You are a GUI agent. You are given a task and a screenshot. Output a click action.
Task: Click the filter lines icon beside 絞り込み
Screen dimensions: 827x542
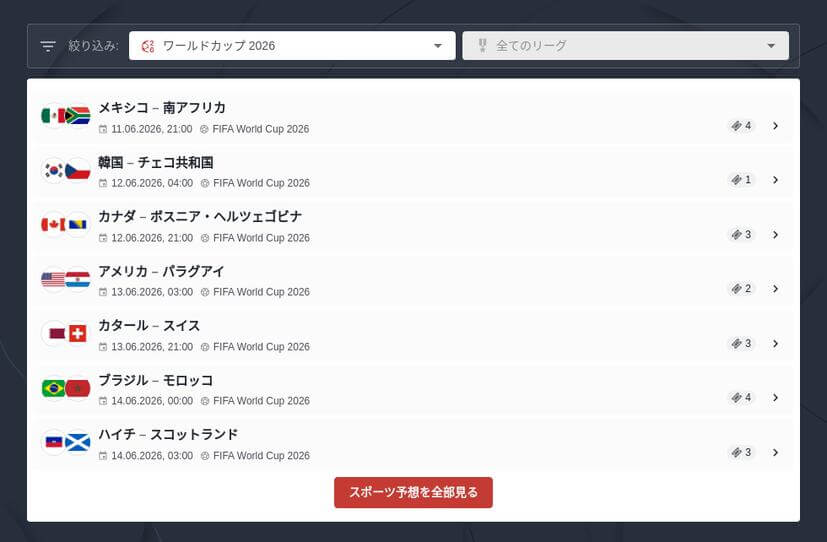point(48,46)
